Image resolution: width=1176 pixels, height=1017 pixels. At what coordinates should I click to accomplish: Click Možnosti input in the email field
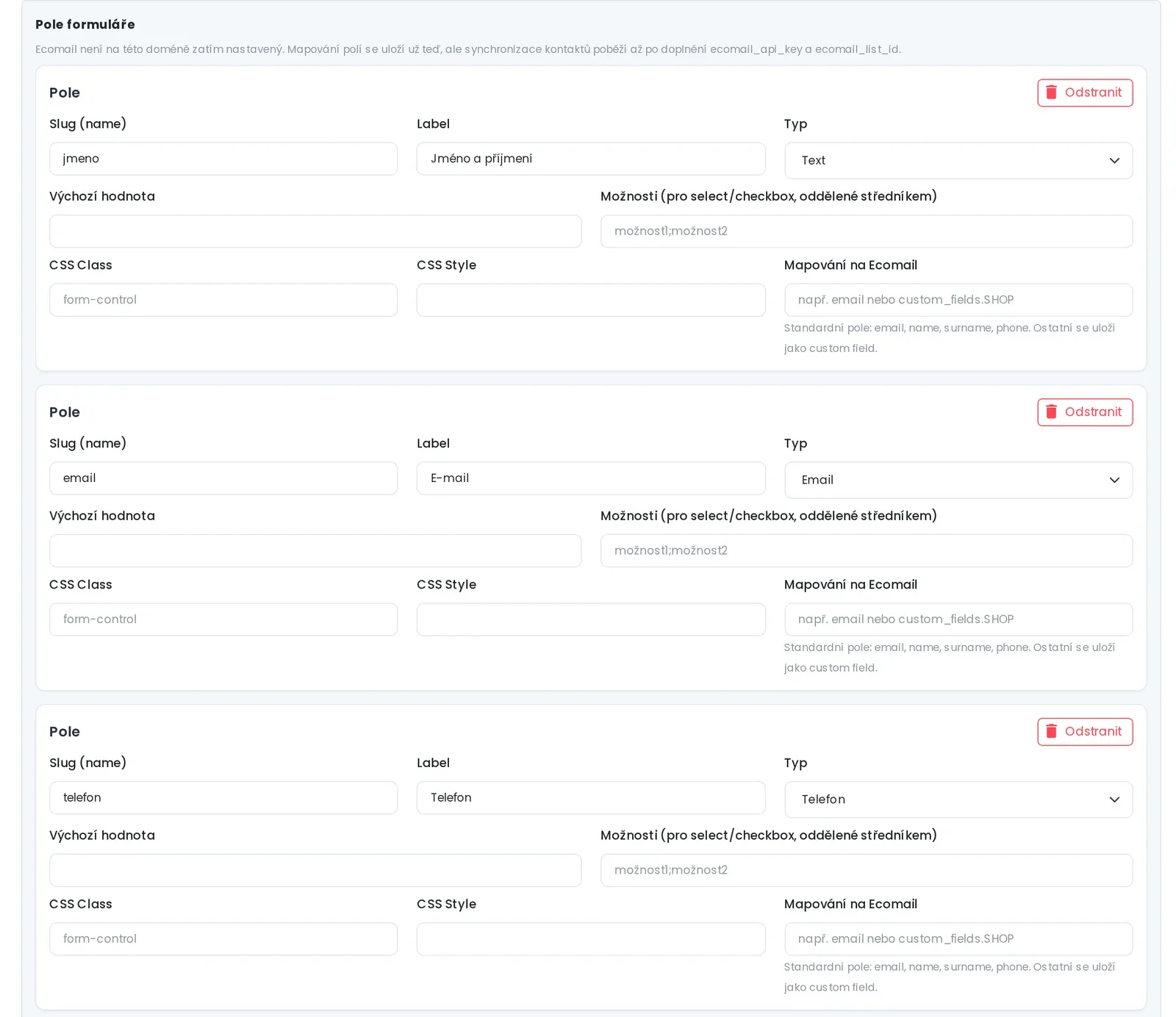[x=867, y=551]
